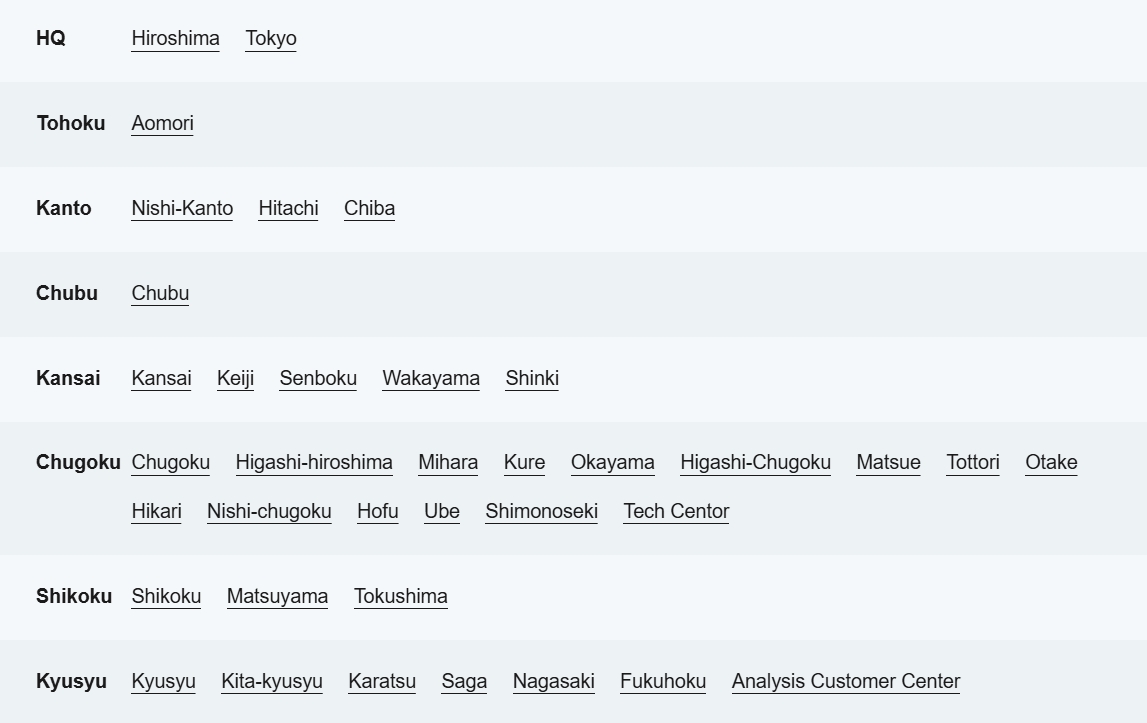Open the Nishi-Kanto link

[182, 208]
